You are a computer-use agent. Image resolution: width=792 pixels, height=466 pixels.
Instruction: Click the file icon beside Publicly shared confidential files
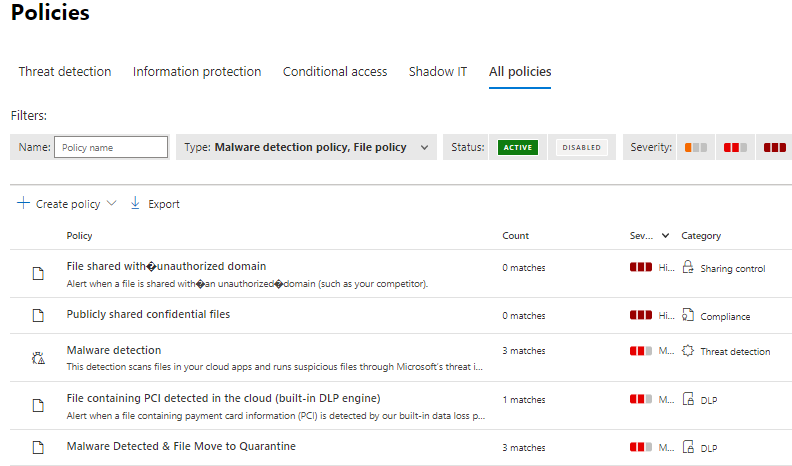(38, 316)
